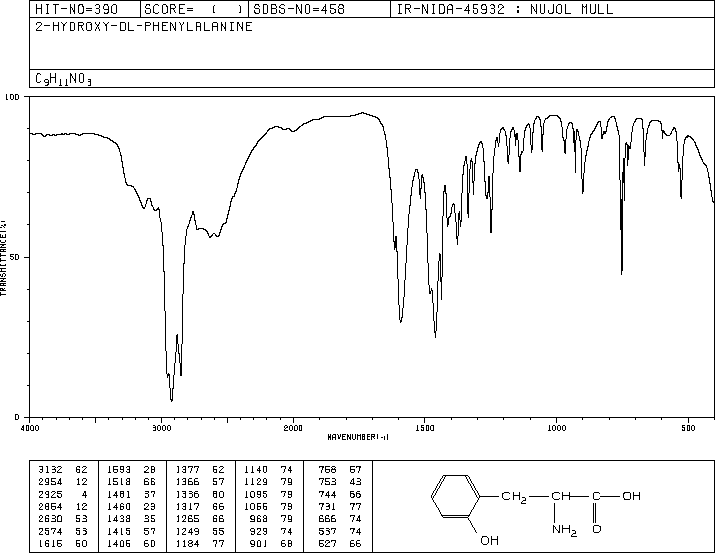
Task: Select peak table entry 1317
Action: pyautogui.click(x=187, y=506)
